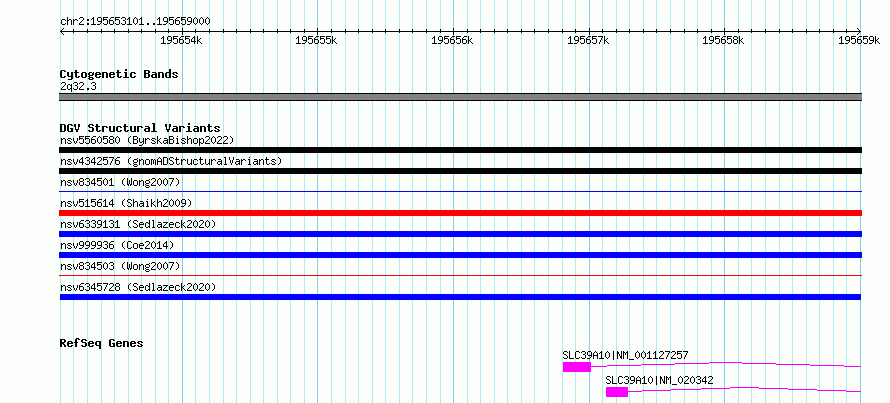Click the SLC39A10|NM_001127257 gene label
This screenshot has height=403, width=890.
coord(625,355)
